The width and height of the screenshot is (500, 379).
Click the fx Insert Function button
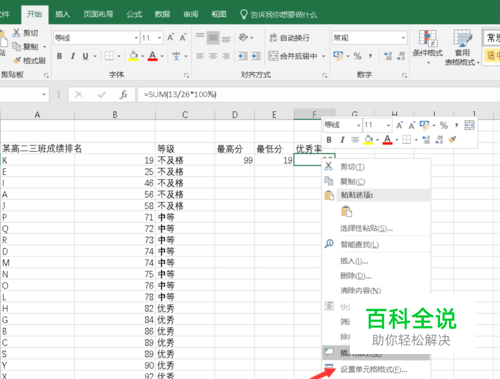(124, 95)
